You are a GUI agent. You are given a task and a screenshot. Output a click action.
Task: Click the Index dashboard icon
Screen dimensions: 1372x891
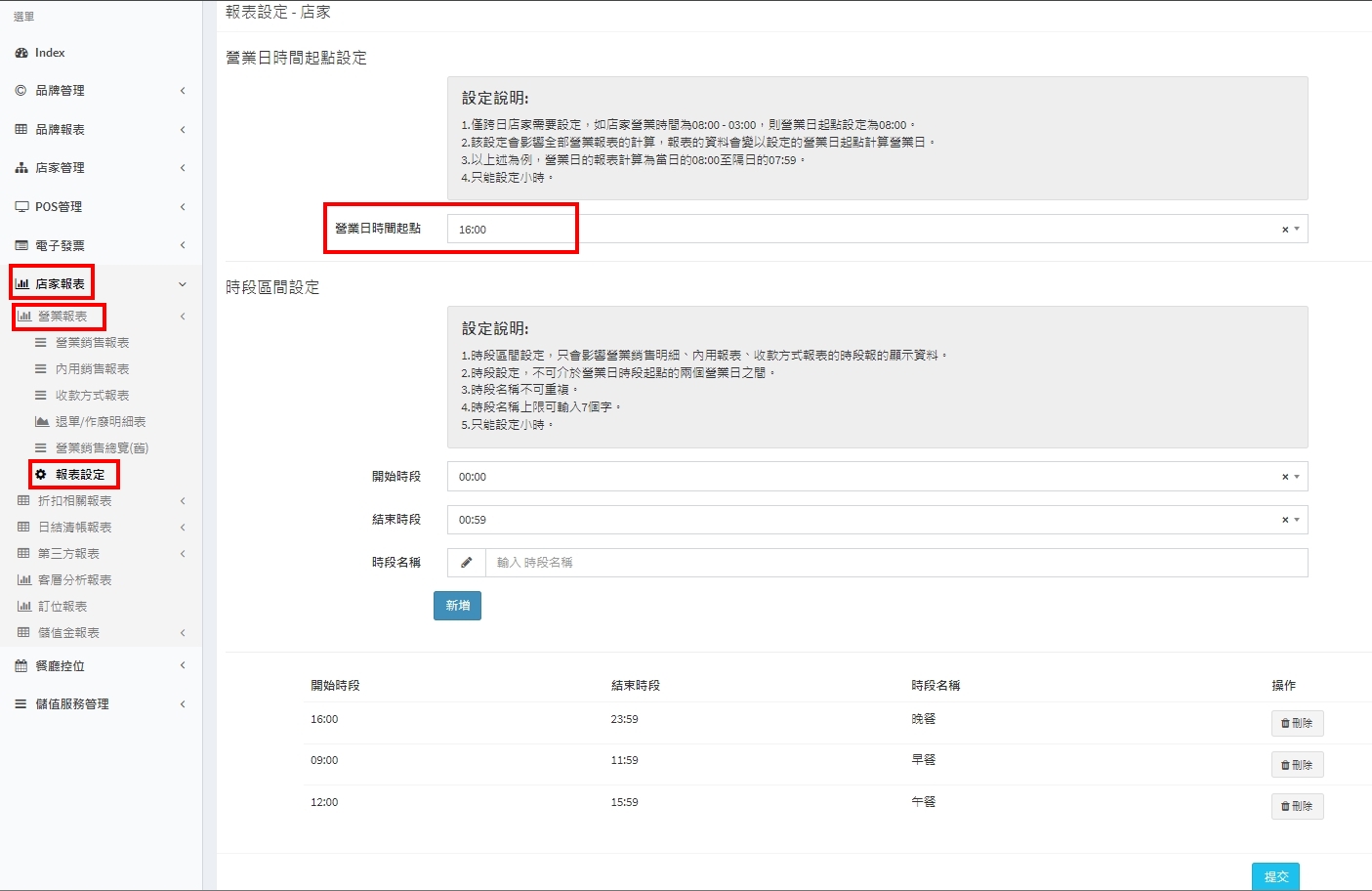pyautogui.click(x=21, y=53)
